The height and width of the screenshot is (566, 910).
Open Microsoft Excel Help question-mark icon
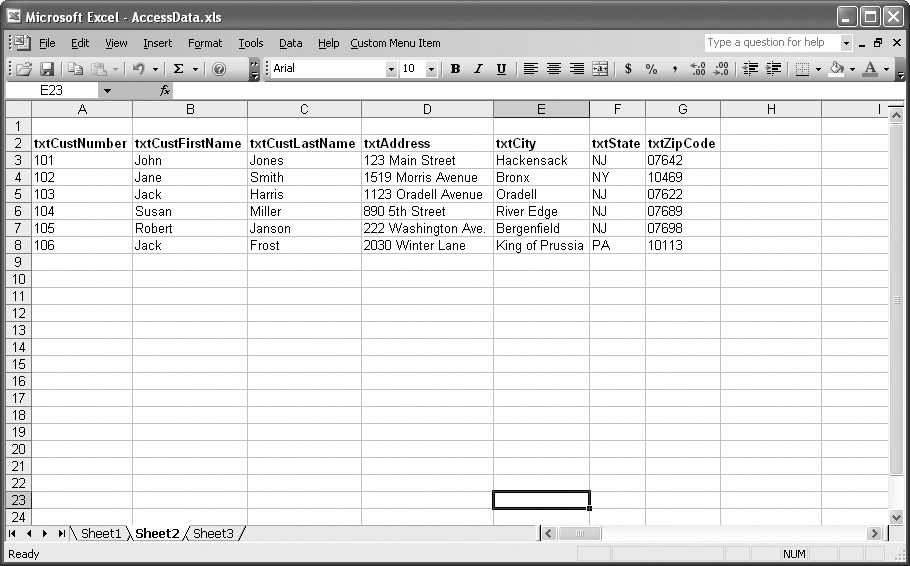pyautogui.click(x=219, y=69)
